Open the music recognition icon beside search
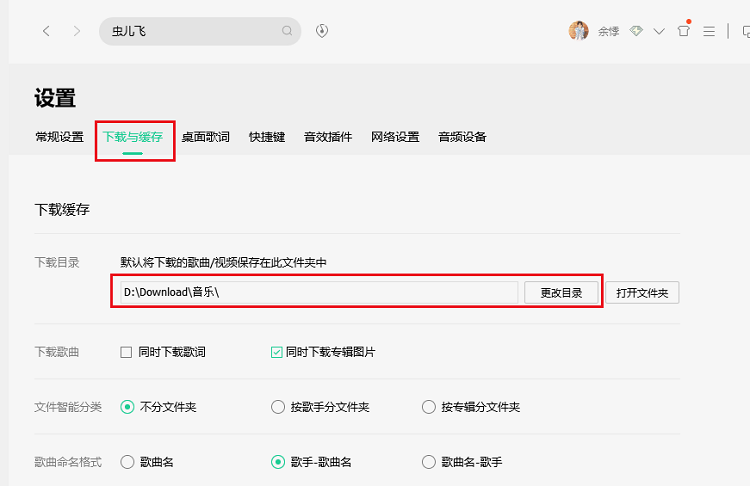Screen dimensions: 750x486 tap(322, 31)
